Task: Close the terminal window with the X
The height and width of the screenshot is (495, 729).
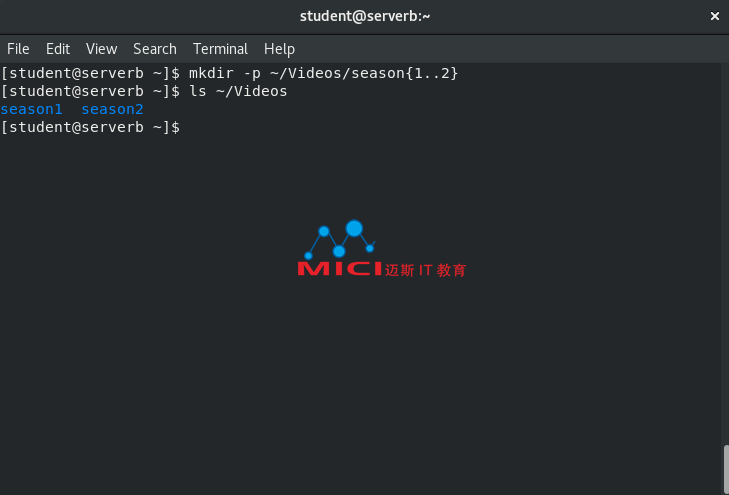Action: pyautogui.click(x=715, y=16)
